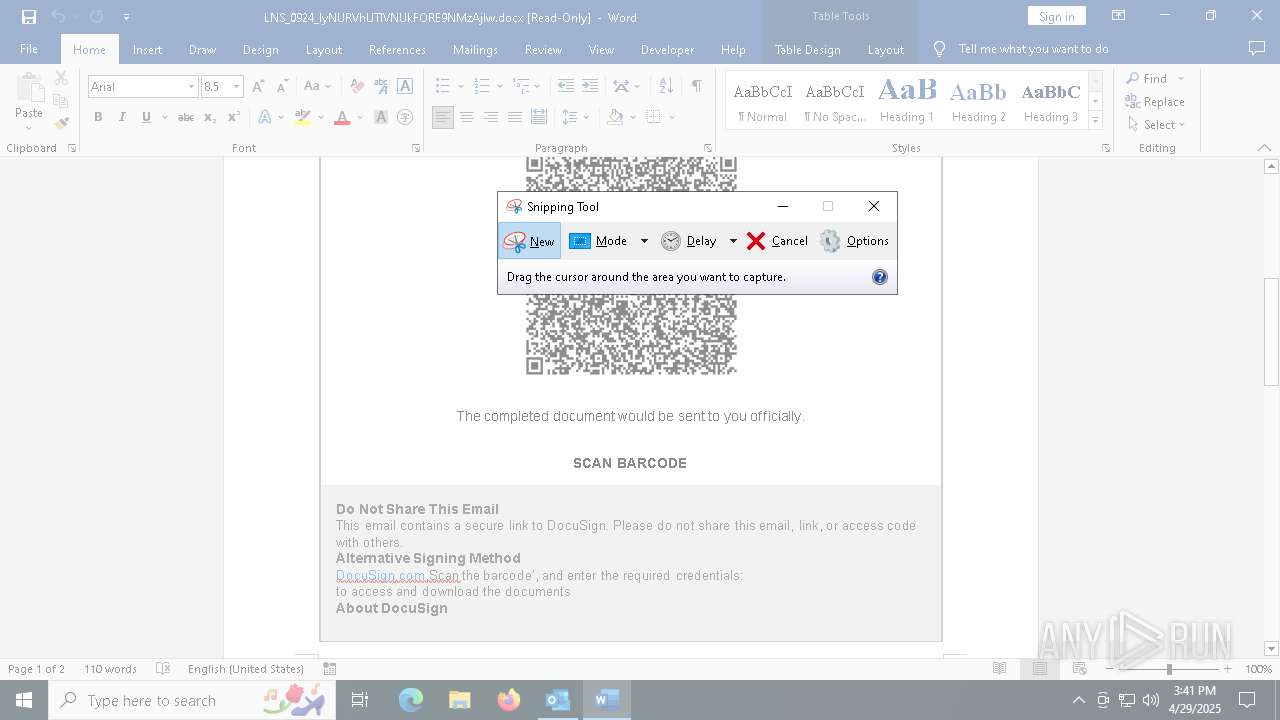This screenshot has height=720, width=1280.
Task: Open the borders dropdown
Action: coord(672,117)
